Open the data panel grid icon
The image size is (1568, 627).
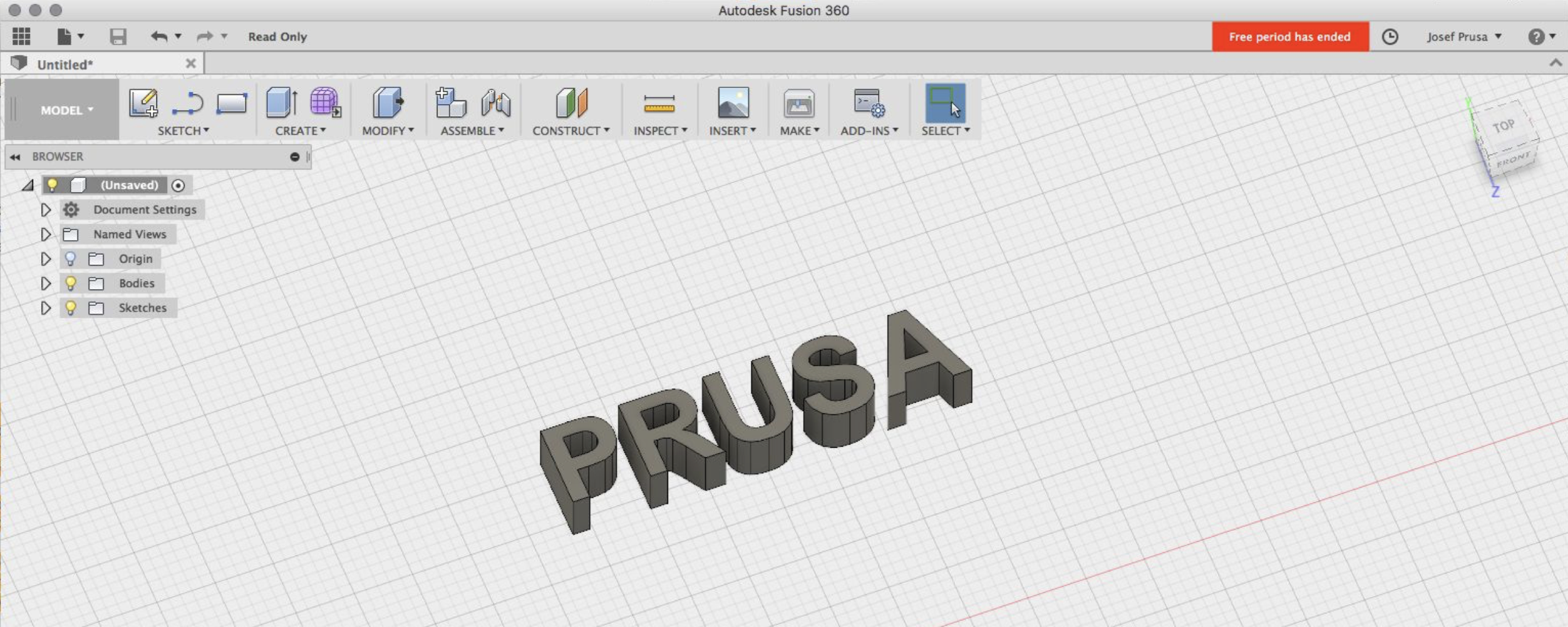(x=21, y=36)
